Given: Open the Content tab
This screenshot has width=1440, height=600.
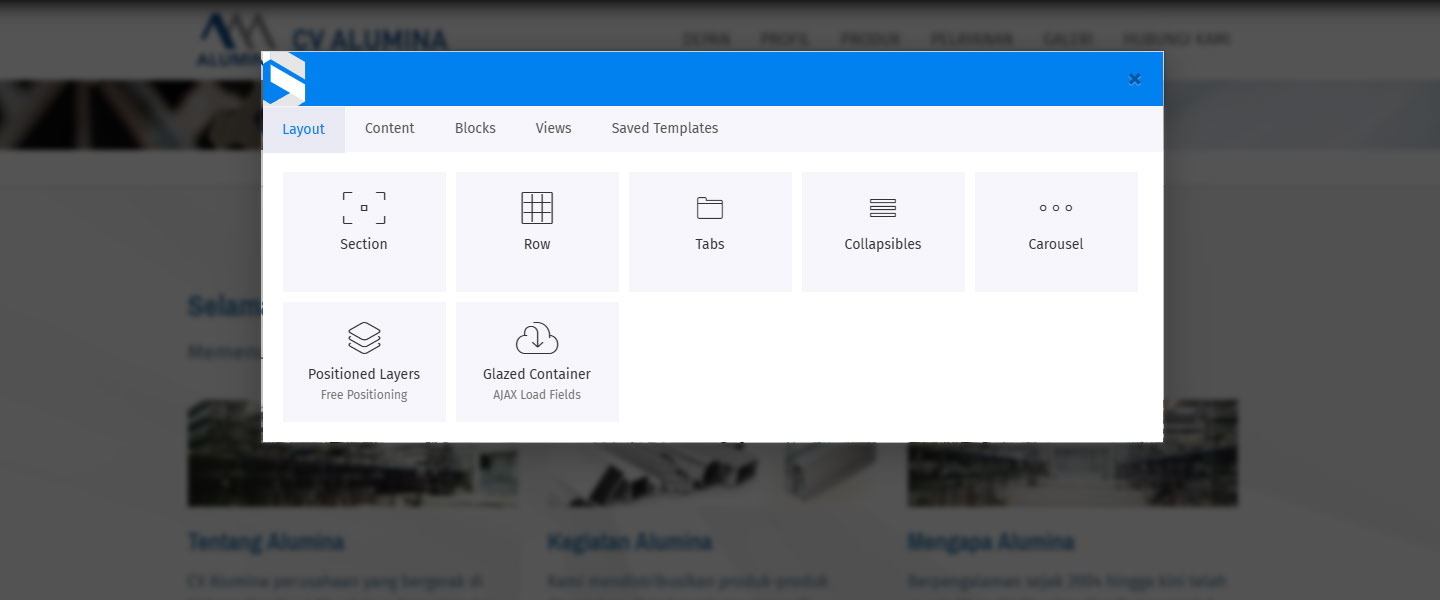Looking at the screenshot, I should tap(389, 128).
